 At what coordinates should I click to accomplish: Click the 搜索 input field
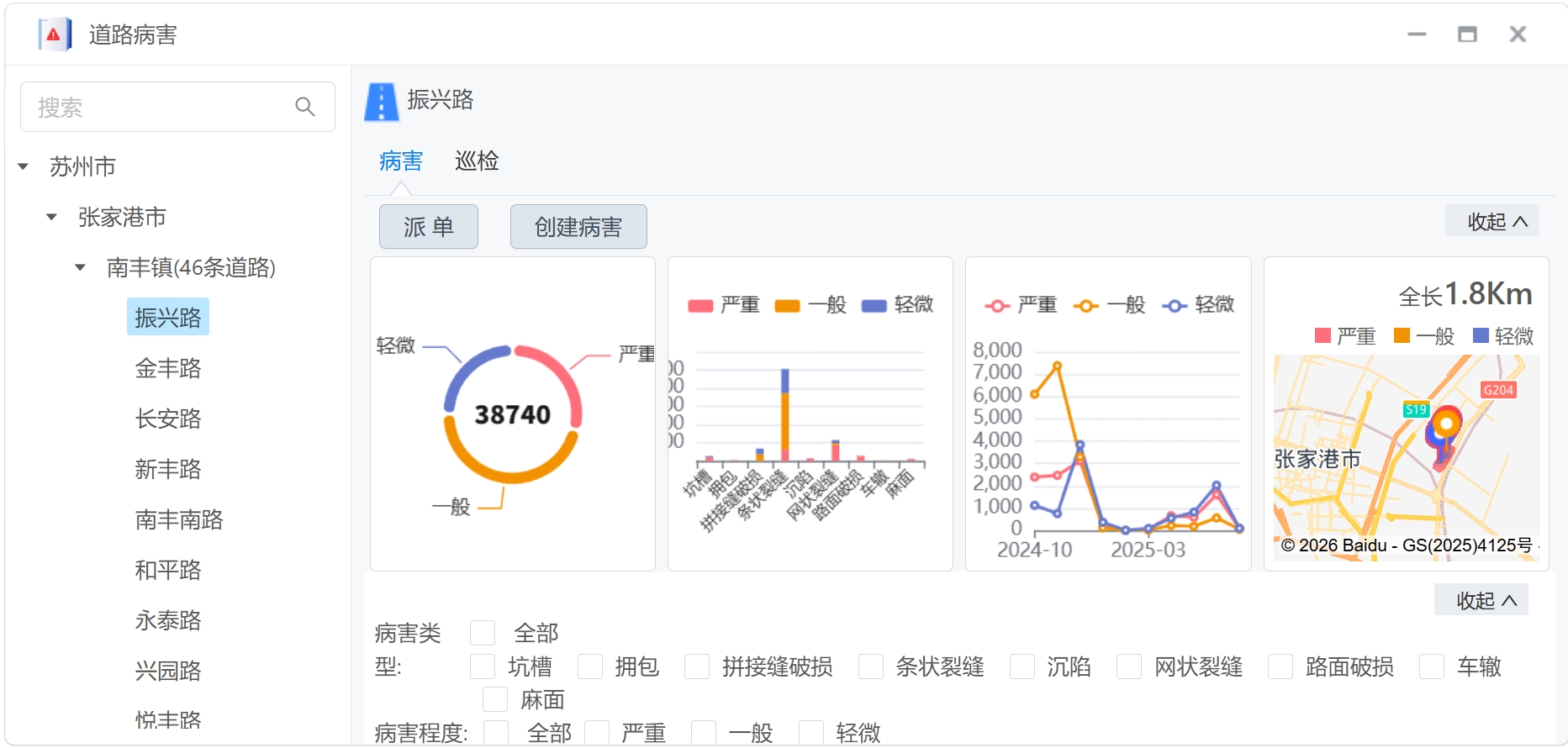coord(177,107)
